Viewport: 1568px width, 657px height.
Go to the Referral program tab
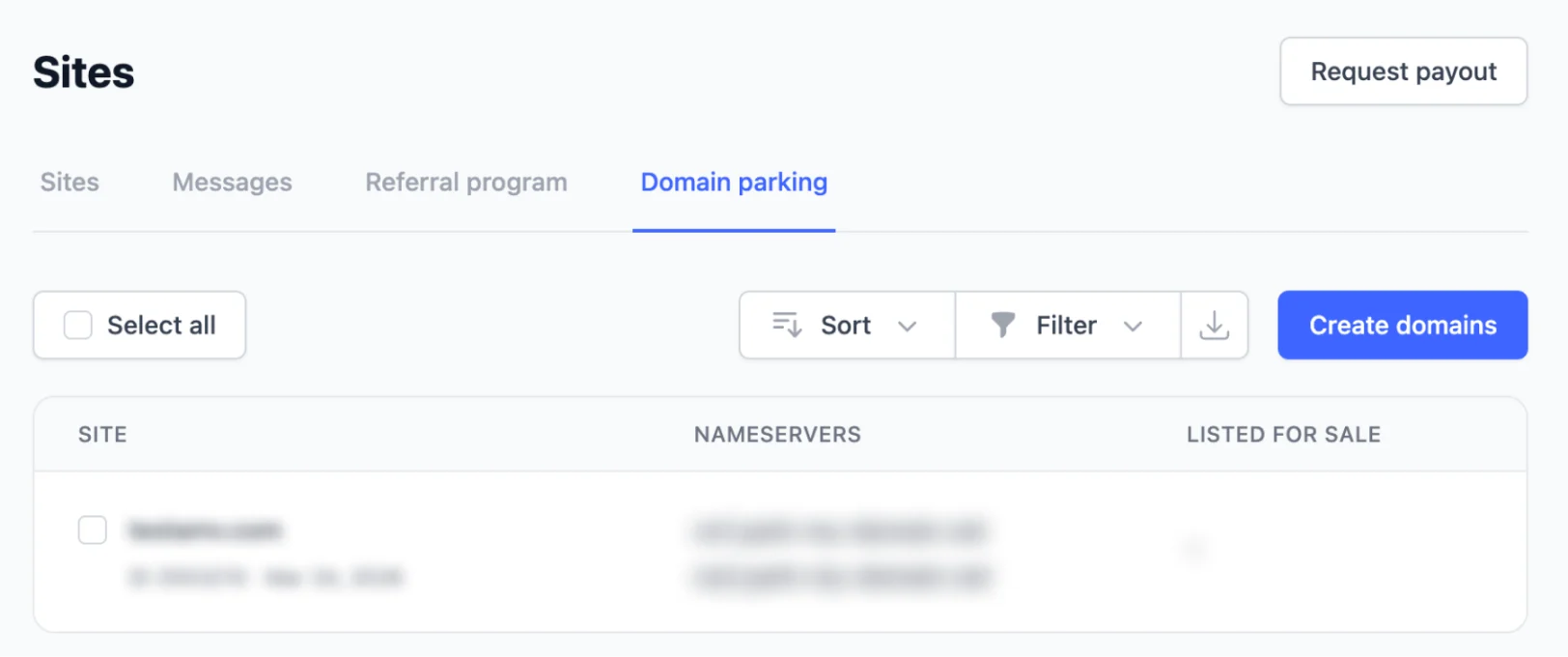466,183
